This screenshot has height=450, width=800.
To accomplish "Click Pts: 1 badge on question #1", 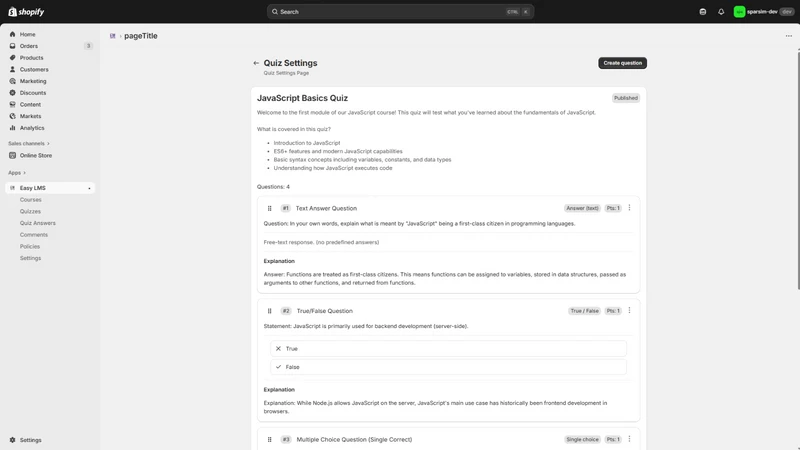I will pos(613,208).
